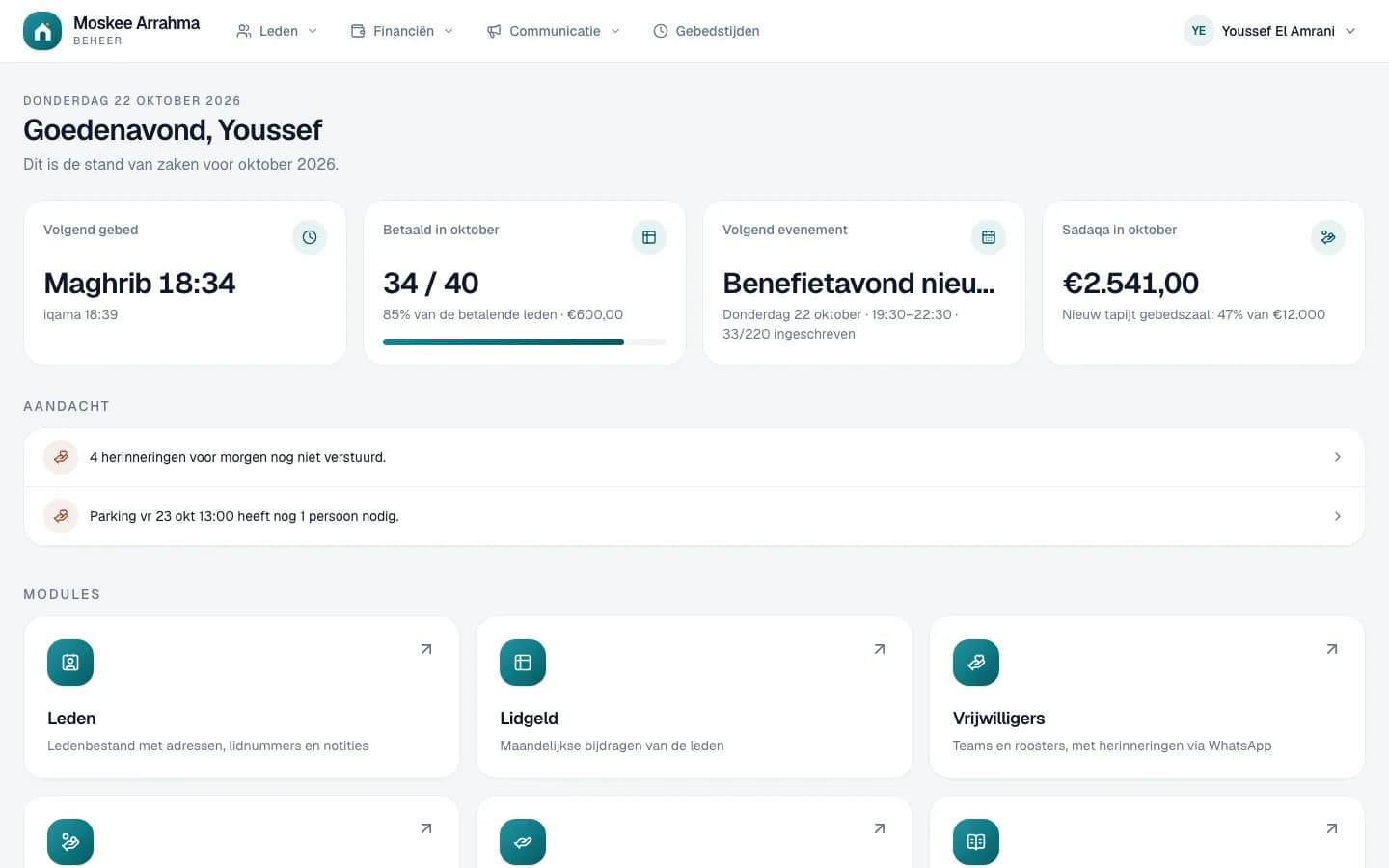Click the calendar icon on Volgend evenement card
Image resolution: width=1389 pixels, height=868 pixels.
(x=989, y=237)
